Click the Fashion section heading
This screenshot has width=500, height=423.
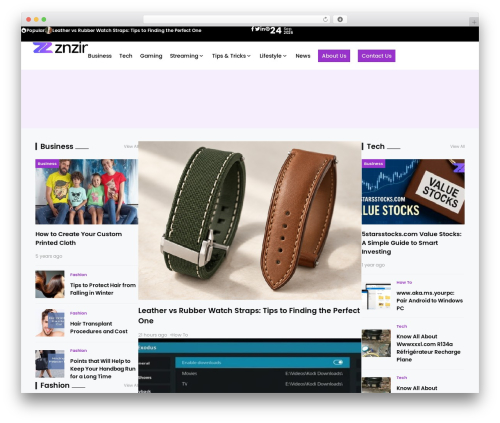55,385
